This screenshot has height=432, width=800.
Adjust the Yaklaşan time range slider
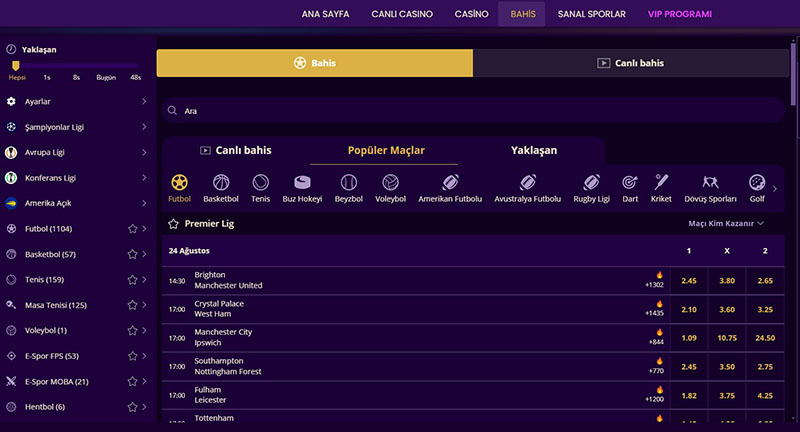[x=16, y=66]
